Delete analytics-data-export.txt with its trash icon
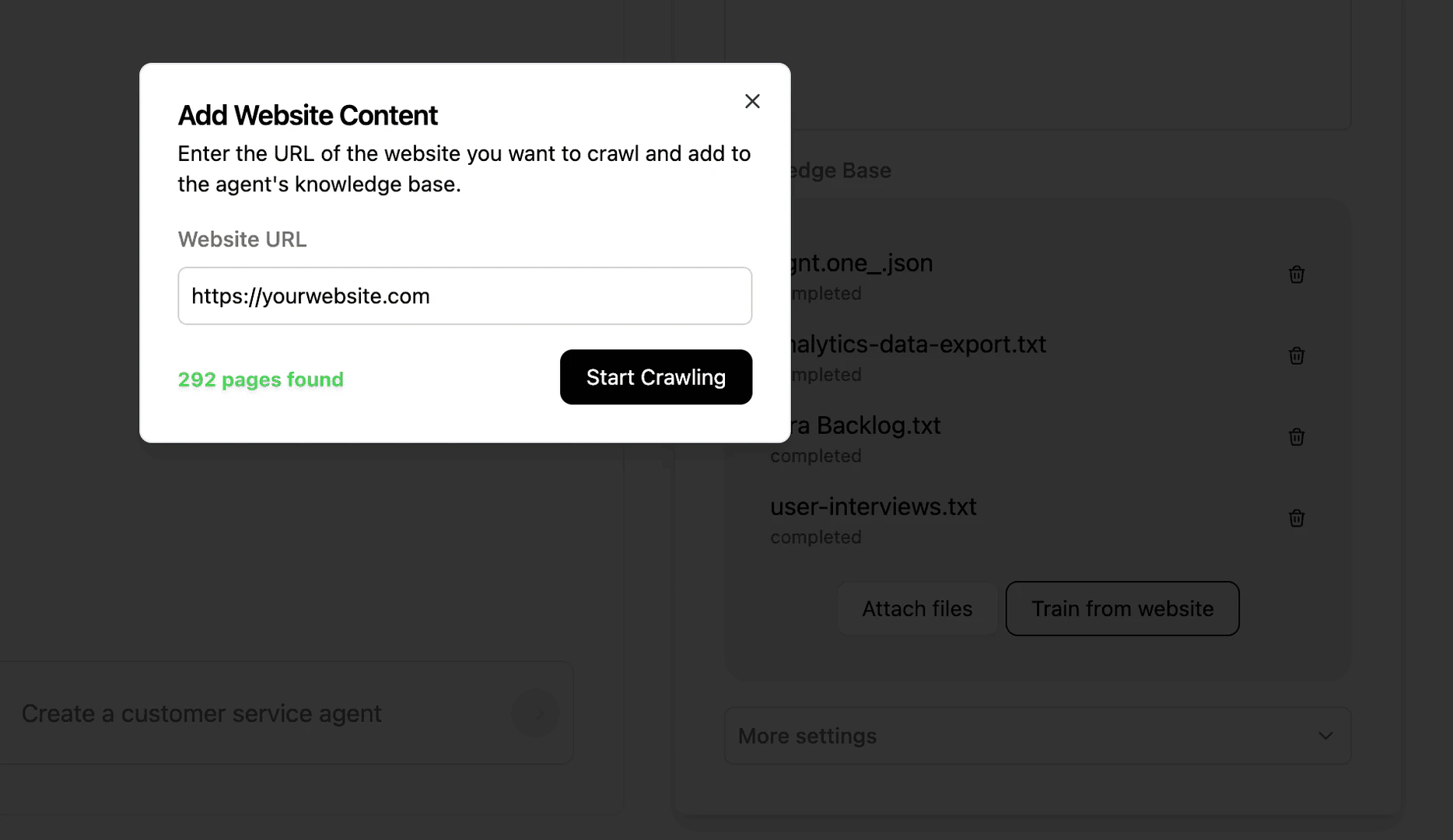 (x=1296, y=355)
